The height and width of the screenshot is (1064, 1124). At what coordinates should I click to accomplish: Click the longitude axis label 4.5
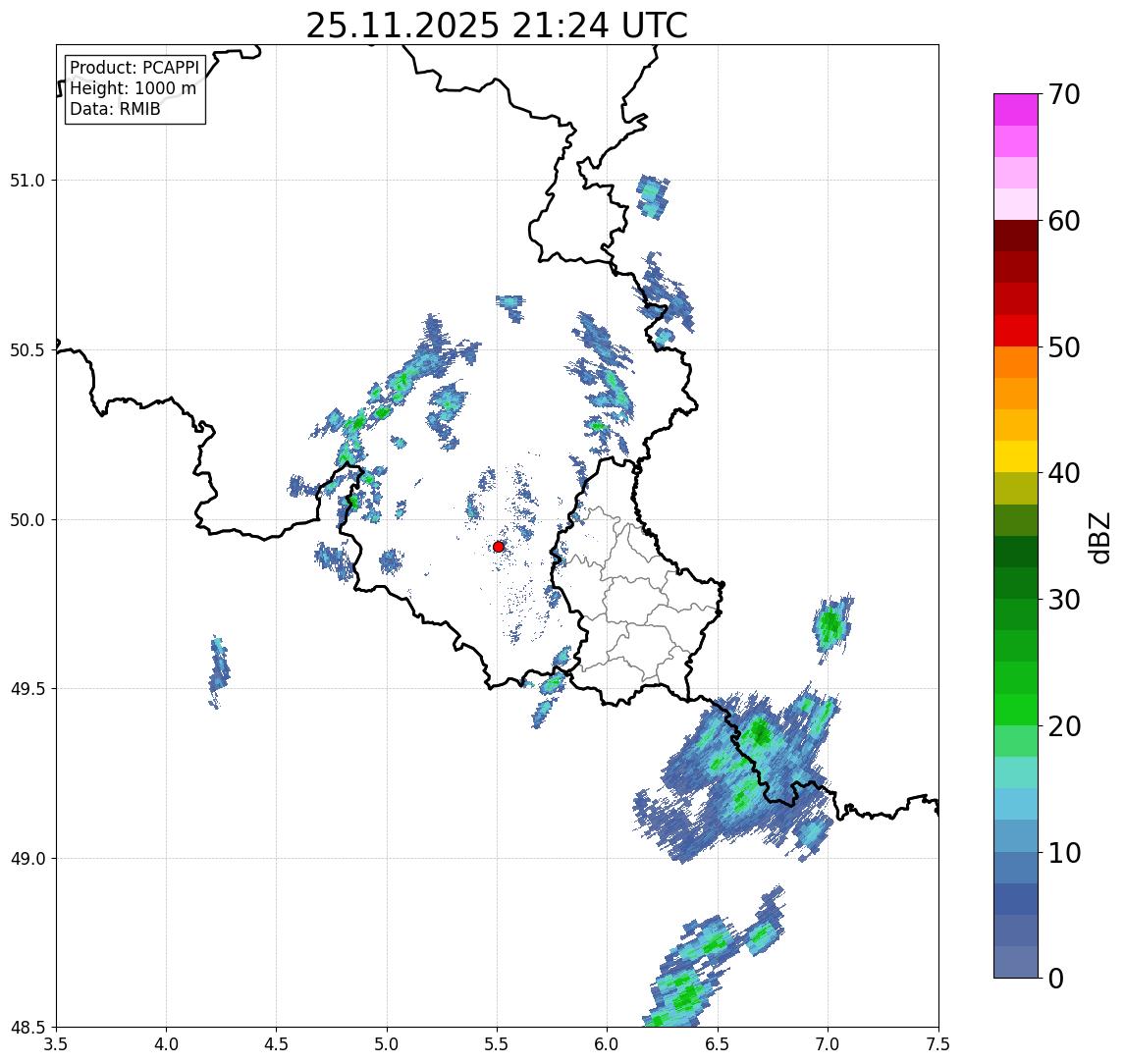pyautogui.click(x=277, y=1044)
